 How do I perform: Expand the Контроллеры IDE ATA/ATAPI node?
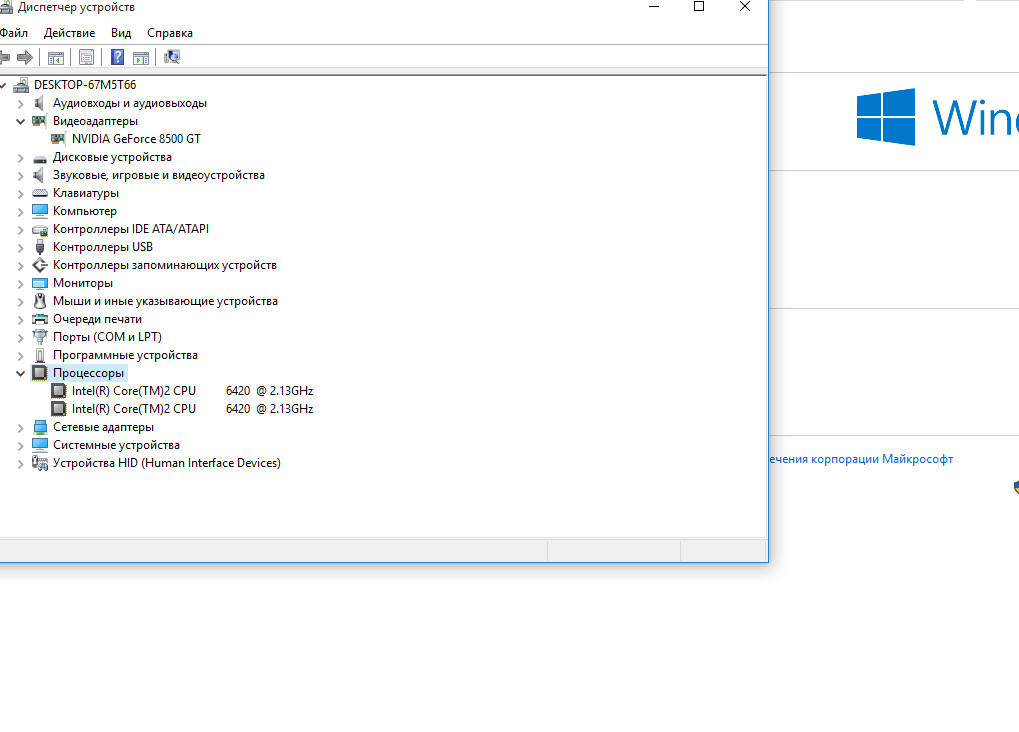pyautogui.click(x=20, y=230)
